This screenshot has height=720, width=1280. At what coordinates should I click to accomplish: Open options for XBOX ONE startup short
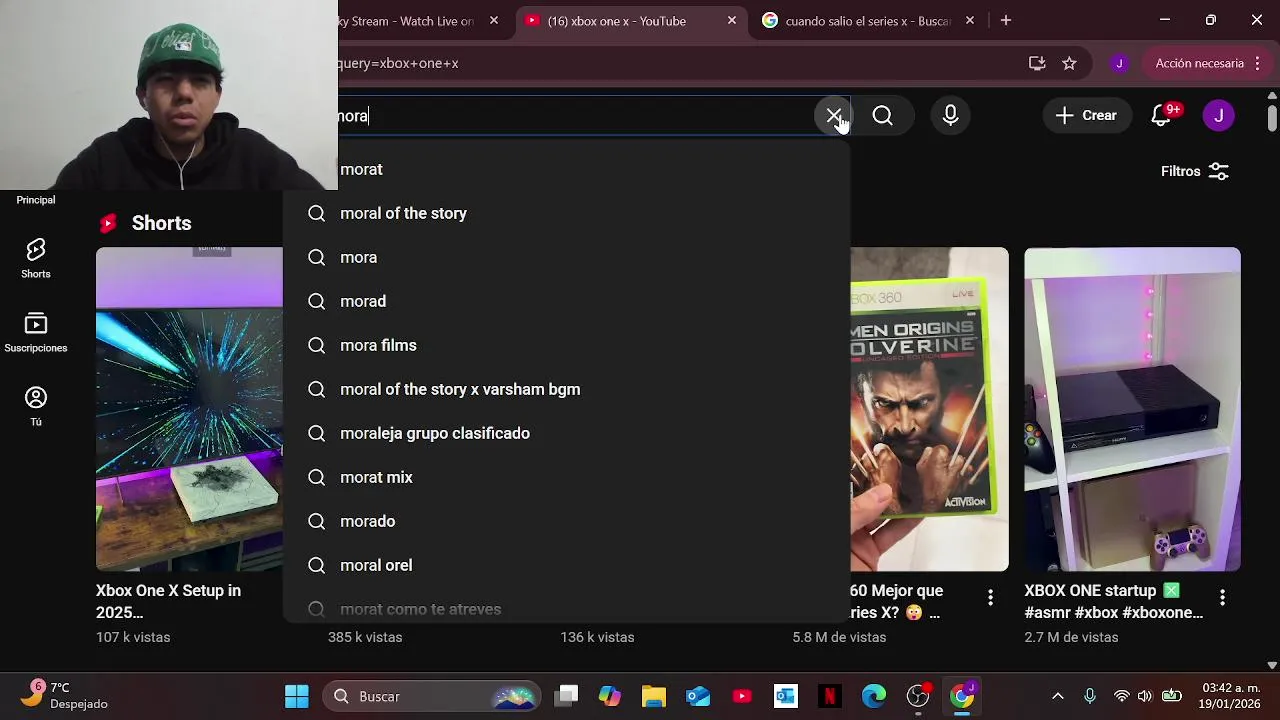coord(1222,597)
